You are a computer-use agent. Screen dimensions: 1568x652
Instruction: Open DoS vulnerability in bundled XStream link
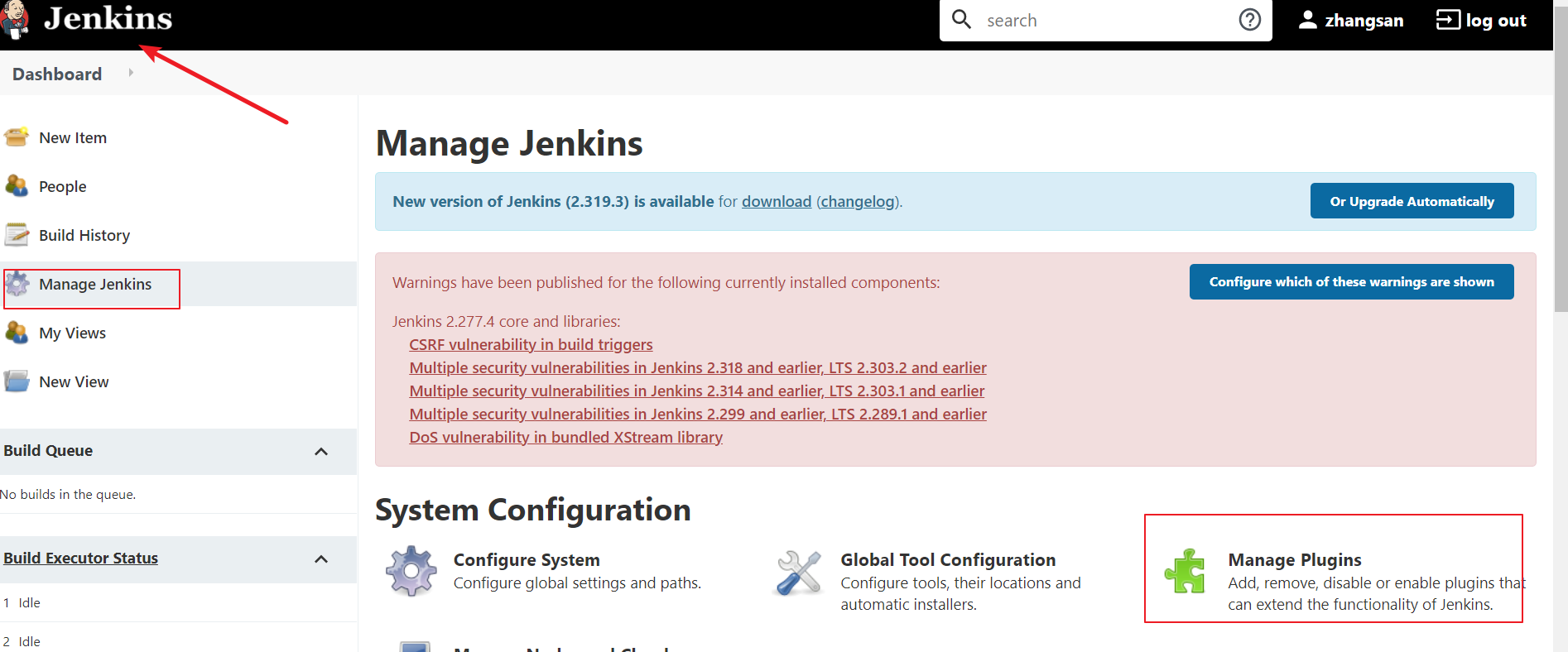[566, 438]
